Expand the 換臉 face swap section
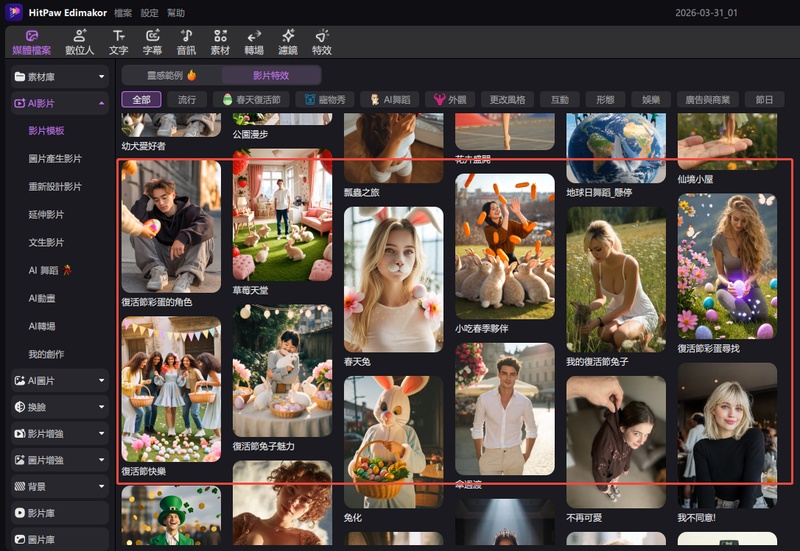This screenshot has height=551, width=800. click(60, 407)
